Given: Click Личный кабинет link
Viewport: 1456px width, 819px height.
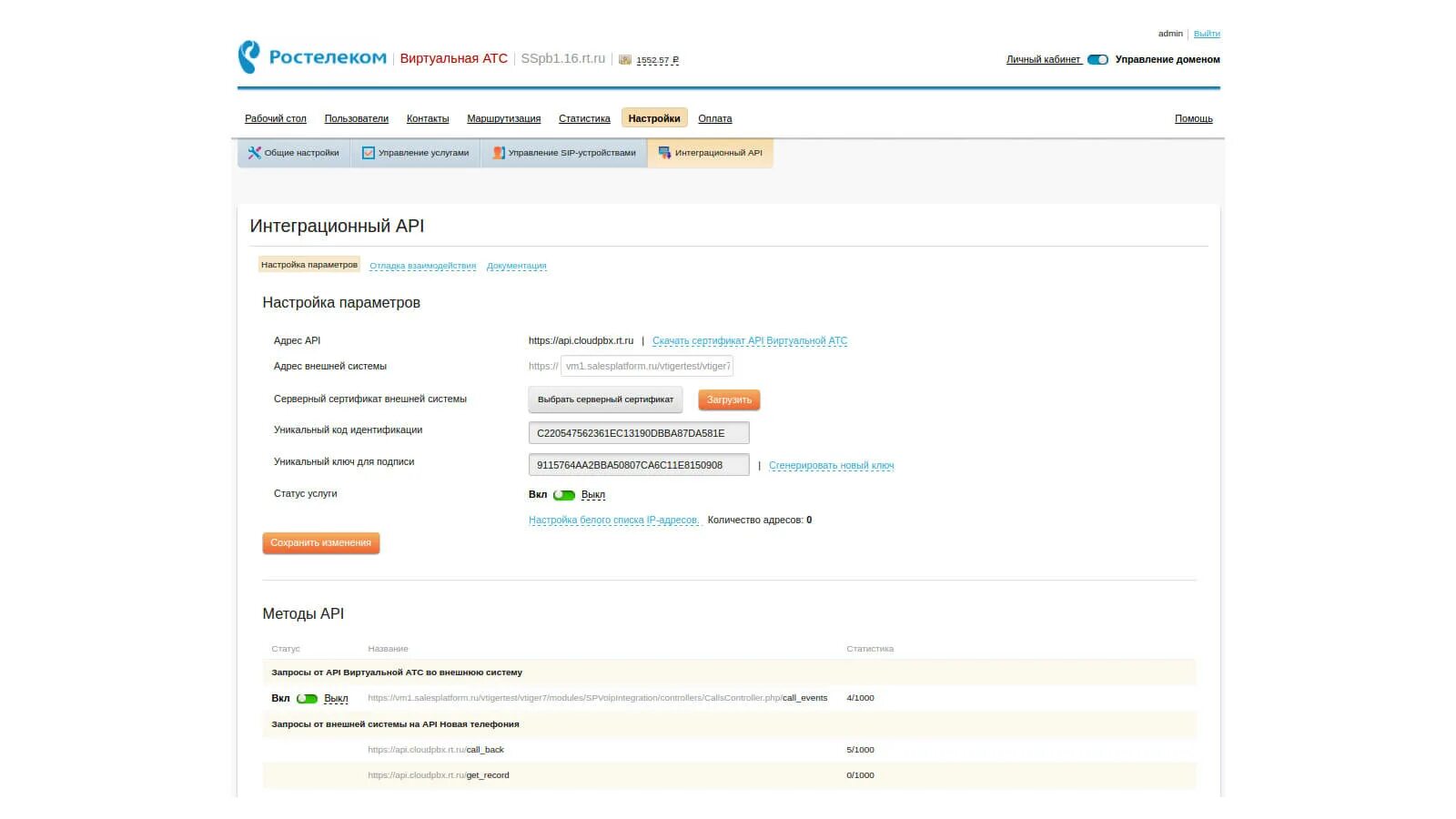Looking at the screenshot, I should (1044, 60).
